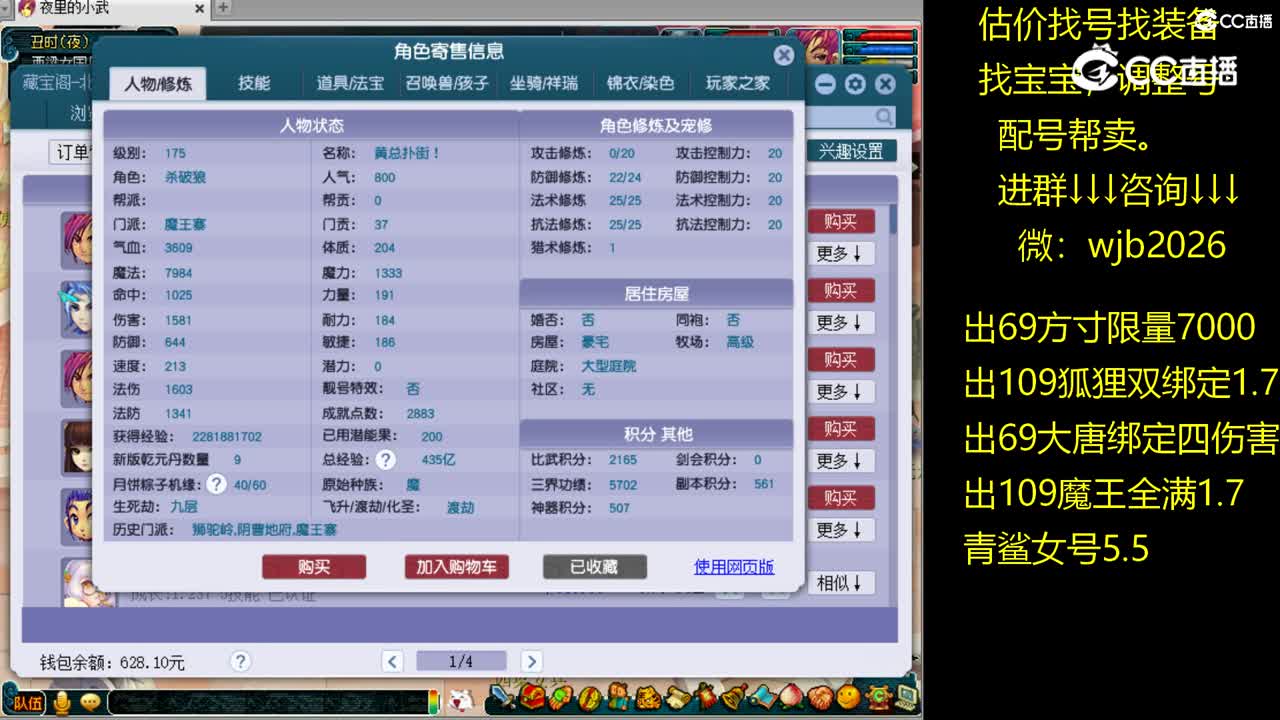Open the magnifier search icon in the panel
1280x720 pixels.
coord(881,116)
